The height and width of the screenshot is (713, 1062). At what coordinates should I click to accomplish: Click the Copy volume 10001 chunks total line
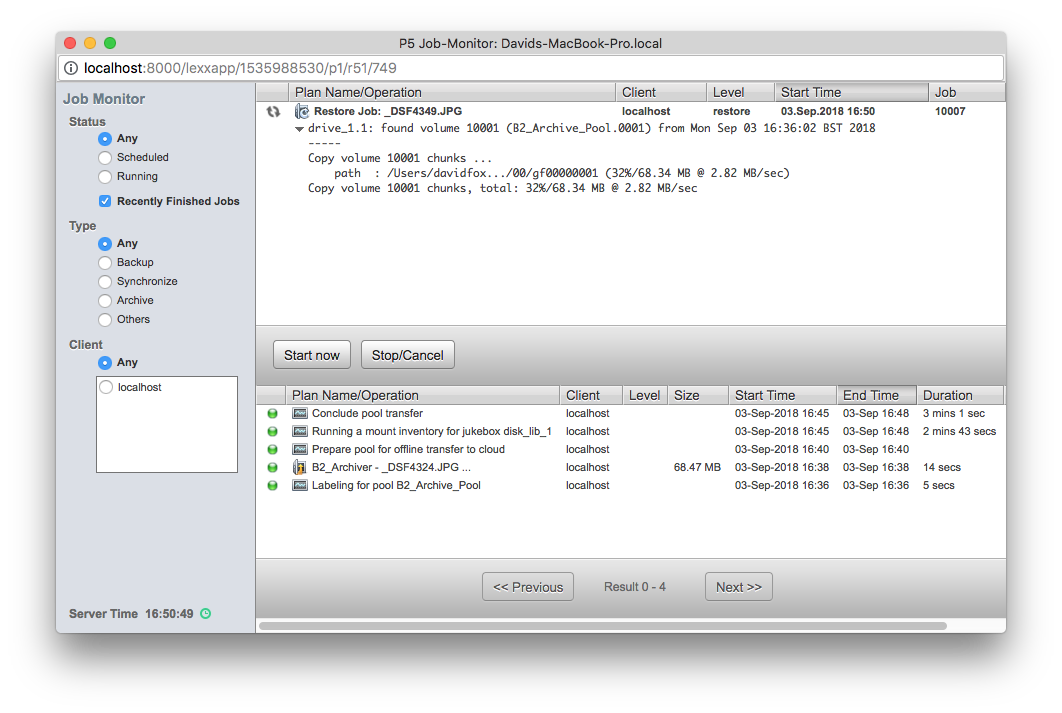(x=503, y=188)
